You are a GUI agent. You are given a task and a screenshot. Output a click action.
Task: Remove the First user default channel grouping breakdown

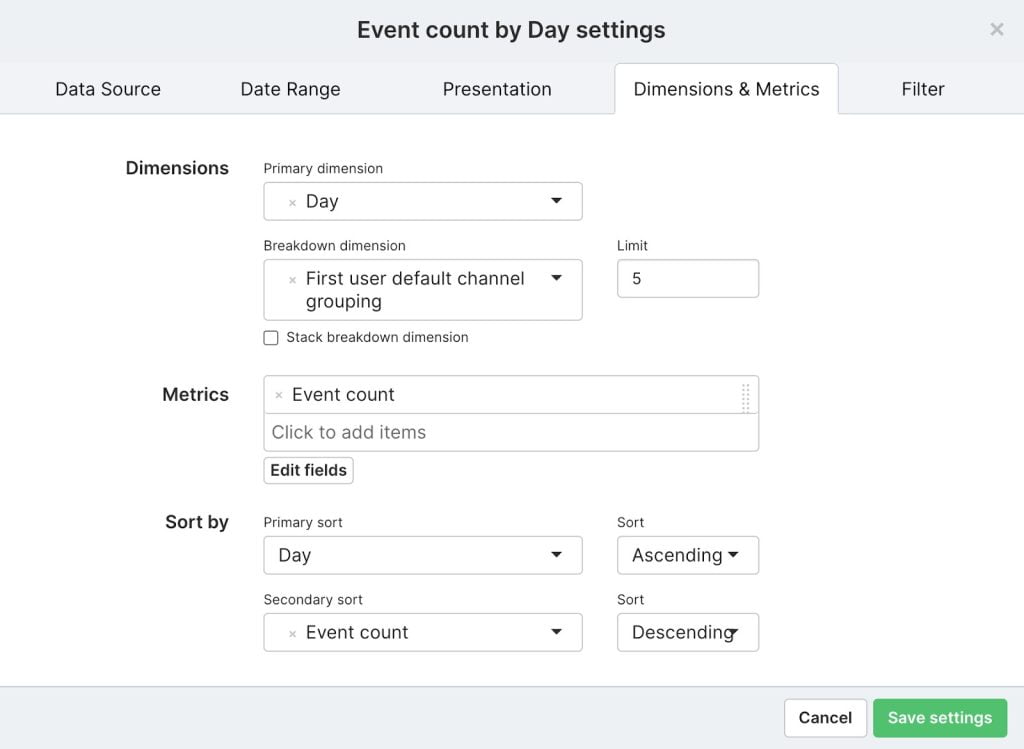pyautogui.click(x=292, y=280)
